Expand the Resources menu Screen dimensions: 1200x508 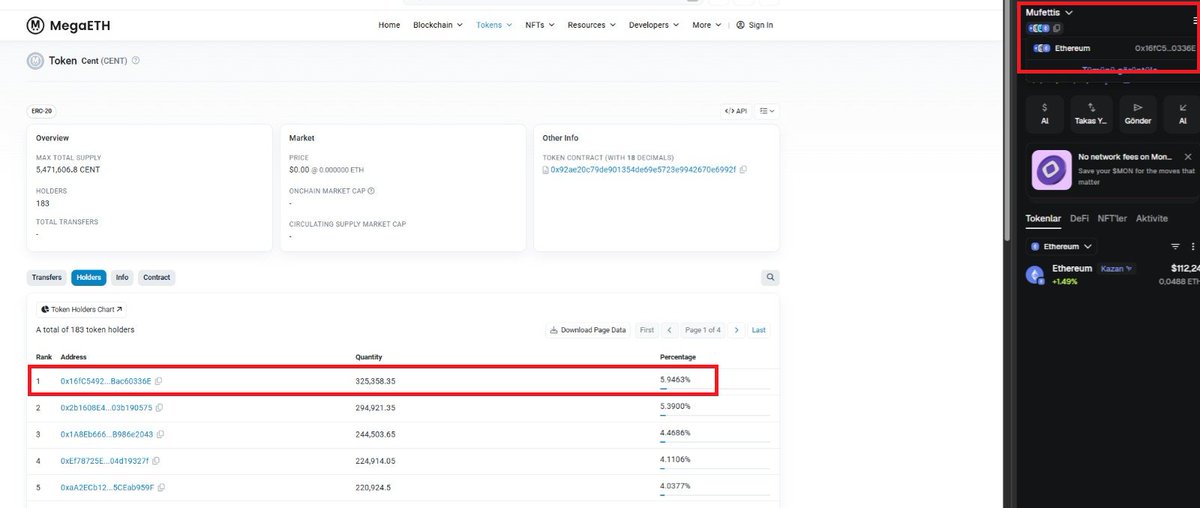click(x=592, y=25)
